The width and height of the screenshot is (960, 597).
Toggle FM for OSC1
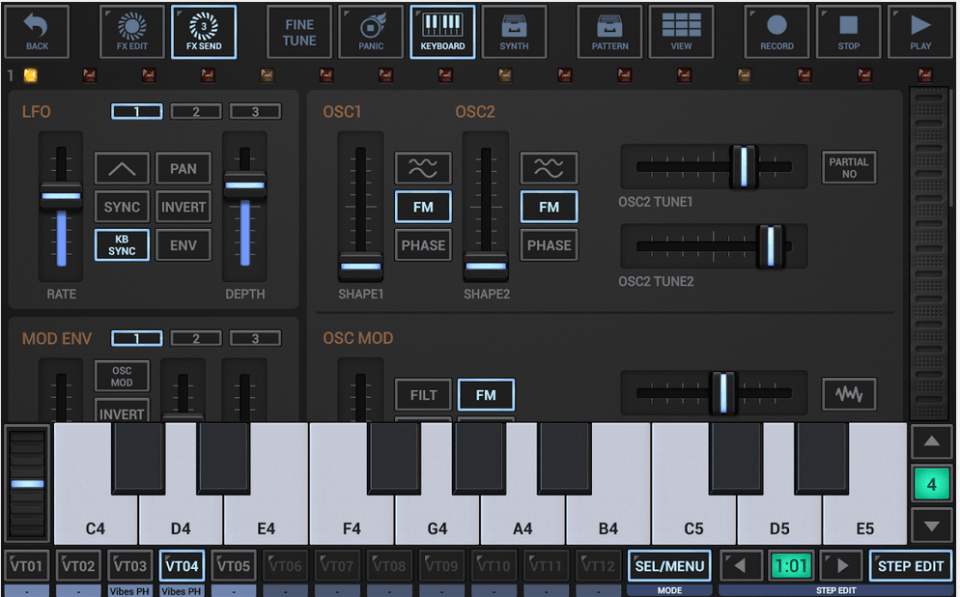click(x=423, y=207)
